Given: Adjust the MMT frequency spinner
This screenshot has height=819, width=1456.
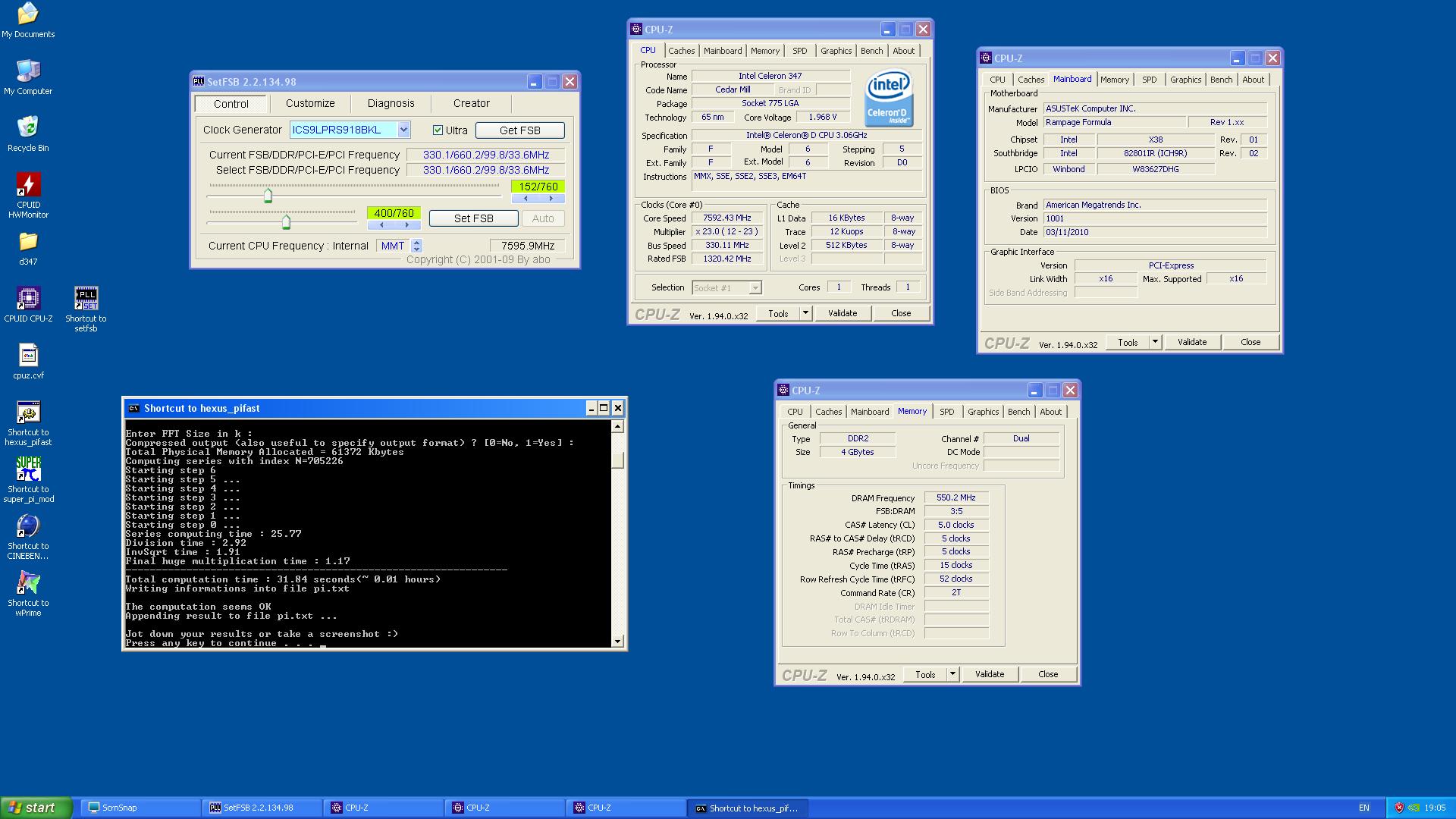Looking at the screenshot, I should coord(416,246).
